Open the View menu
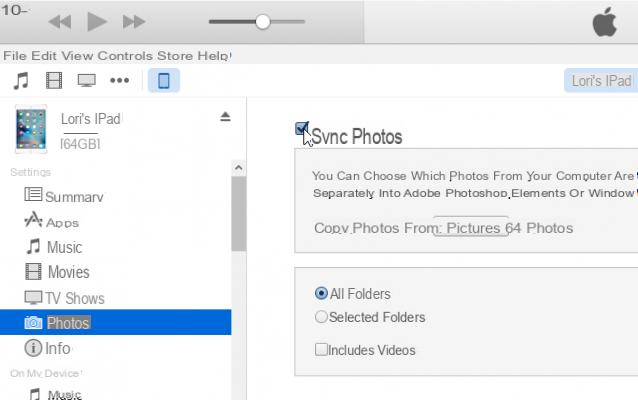Image resolution: width=638 pixels, height=400 pixels. pyautogui.click(x=77, y=55)
